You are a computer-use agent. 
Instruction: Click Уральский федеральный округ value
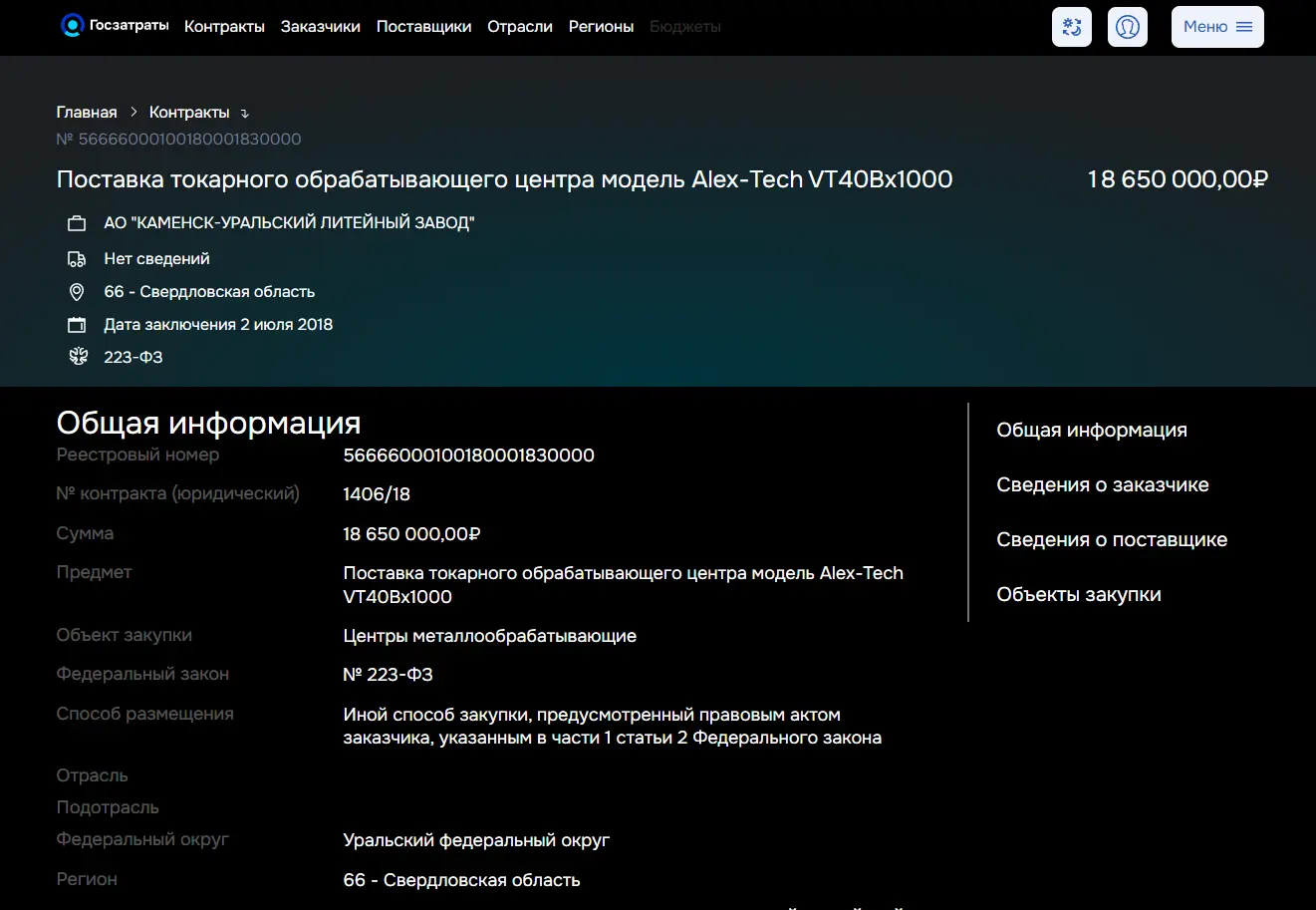(476, 840)
